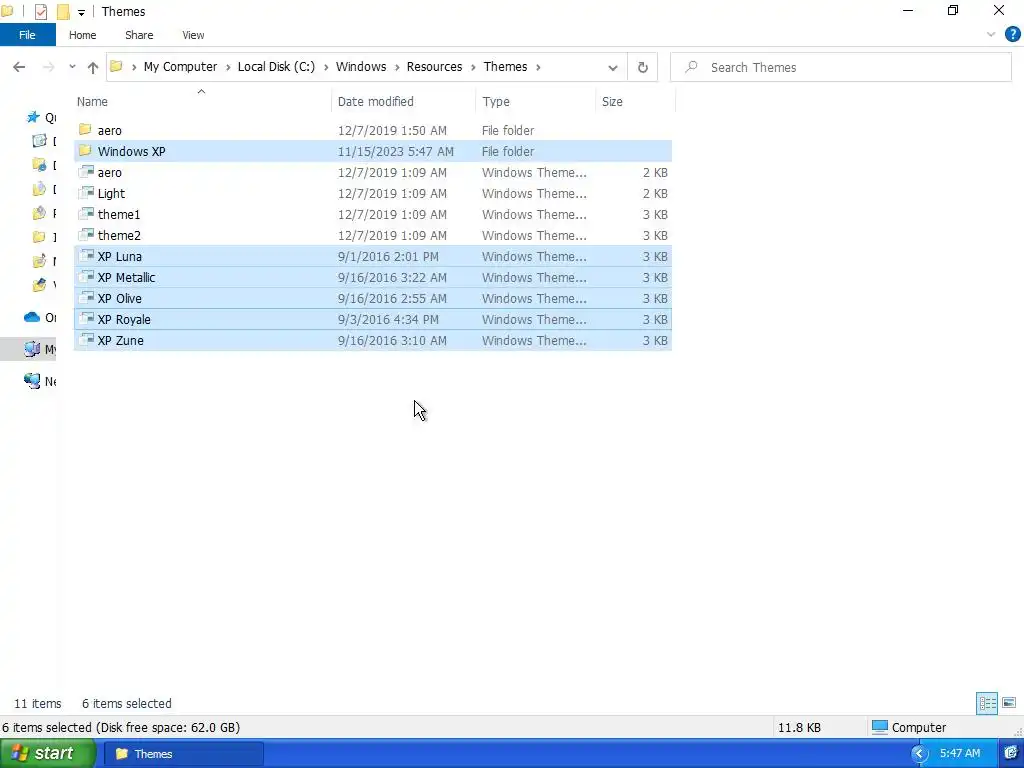Click My Computer in the address path
The width and height of the screenshot is (1024, 768).
click(x=180, y=67)
